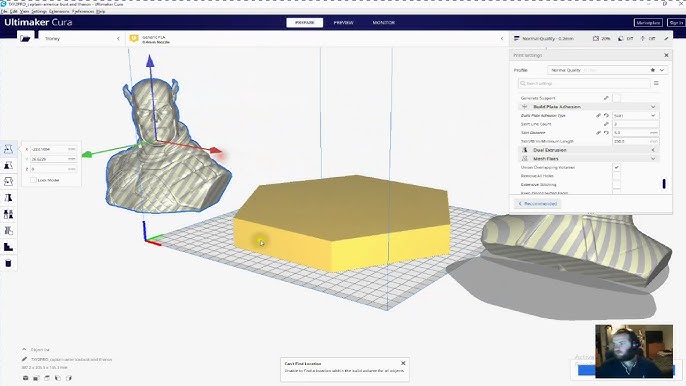Viewport: 686px width, 386px height.
Task: Select the Rotate tool
Action: tap(8, 182)
